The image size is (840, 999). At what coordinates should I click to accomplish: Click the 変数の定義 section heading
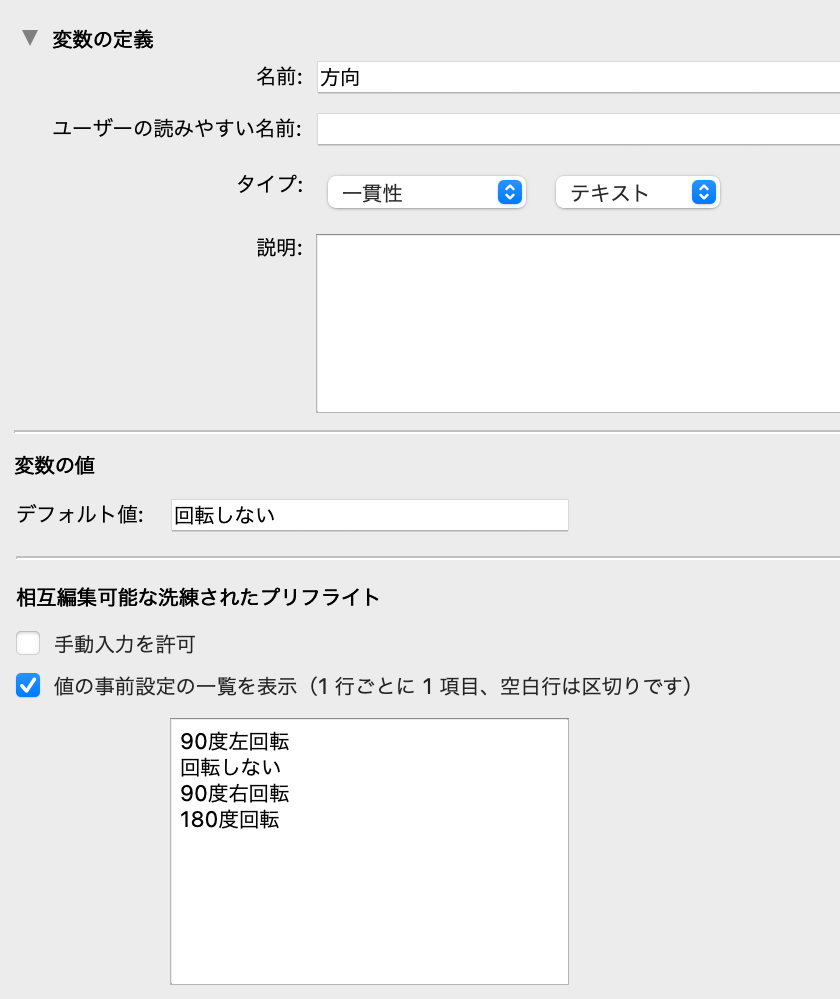coord(103,40)
